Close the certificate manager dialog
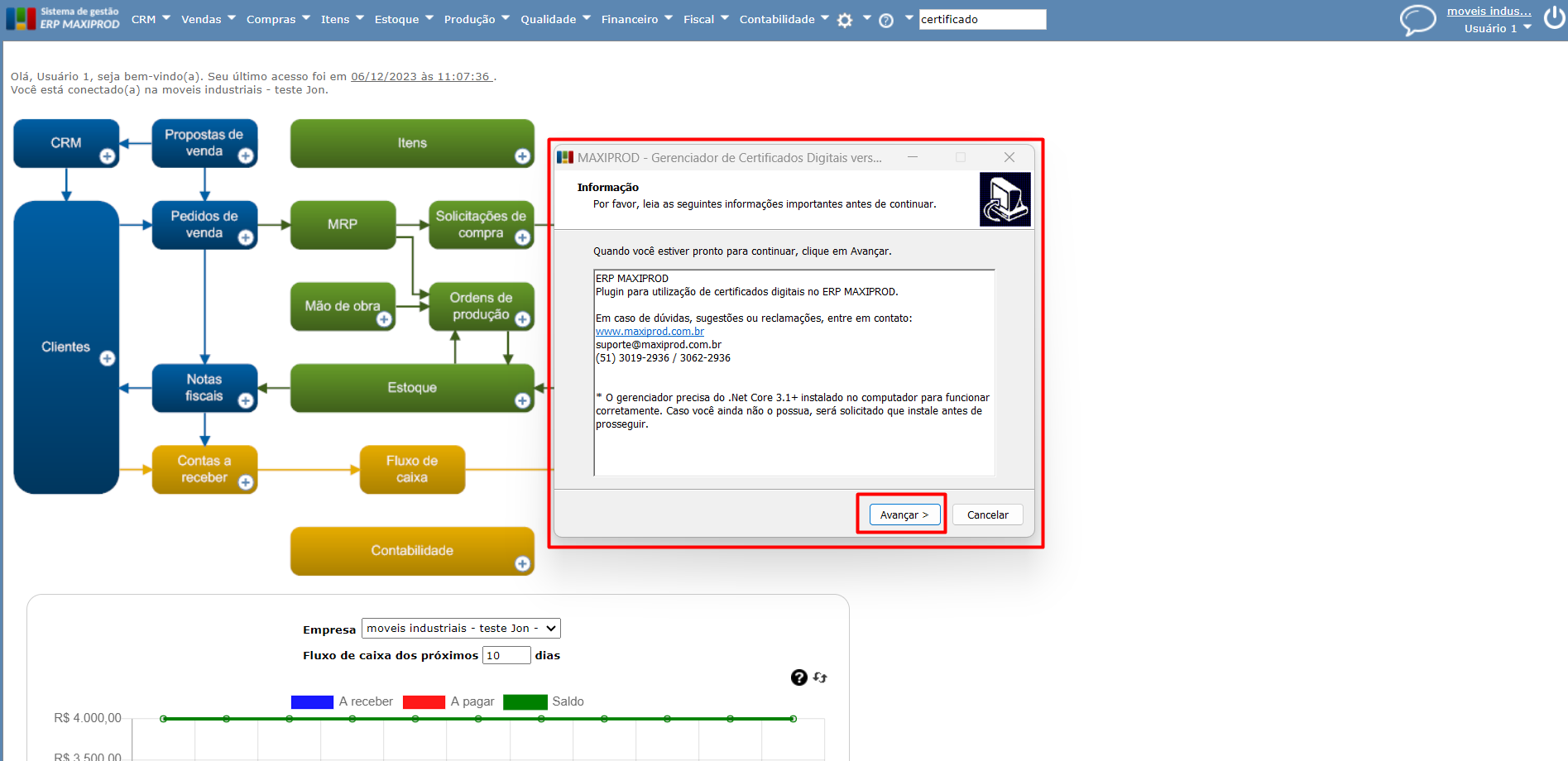Viewport: 1568px width, 761px height. pyautogui.click(x=1009, y=157)
